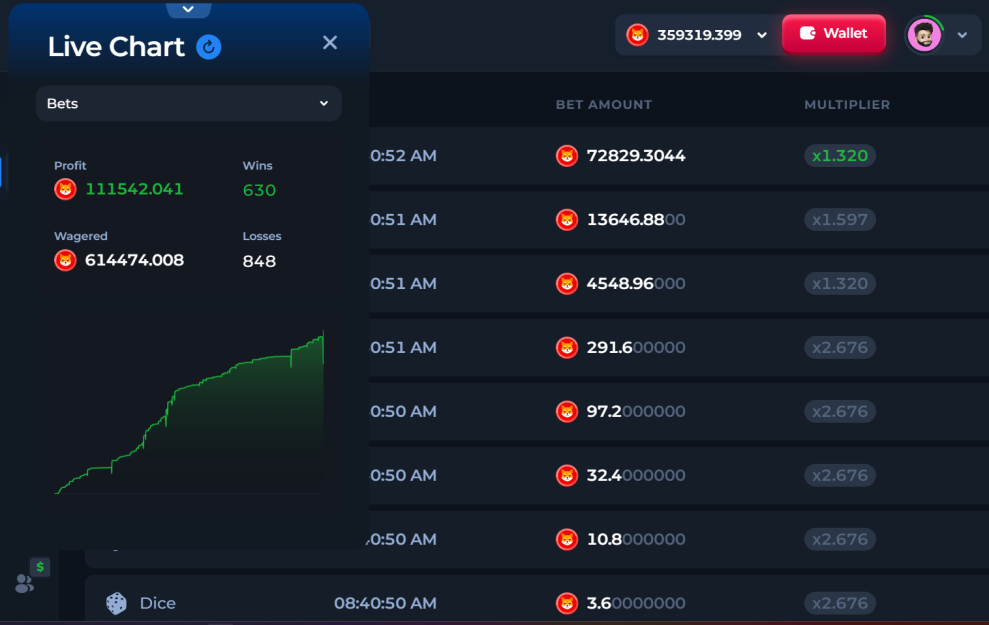Collapse Live Chart with top chevron
Screen dimensions: 989x625
(x=188, y=9)
